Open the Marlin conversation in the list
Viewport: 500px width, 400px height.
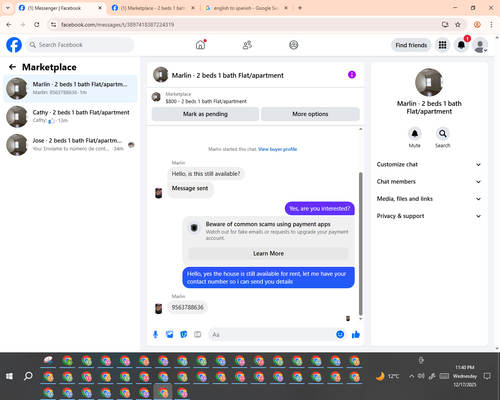coord(70,89)
